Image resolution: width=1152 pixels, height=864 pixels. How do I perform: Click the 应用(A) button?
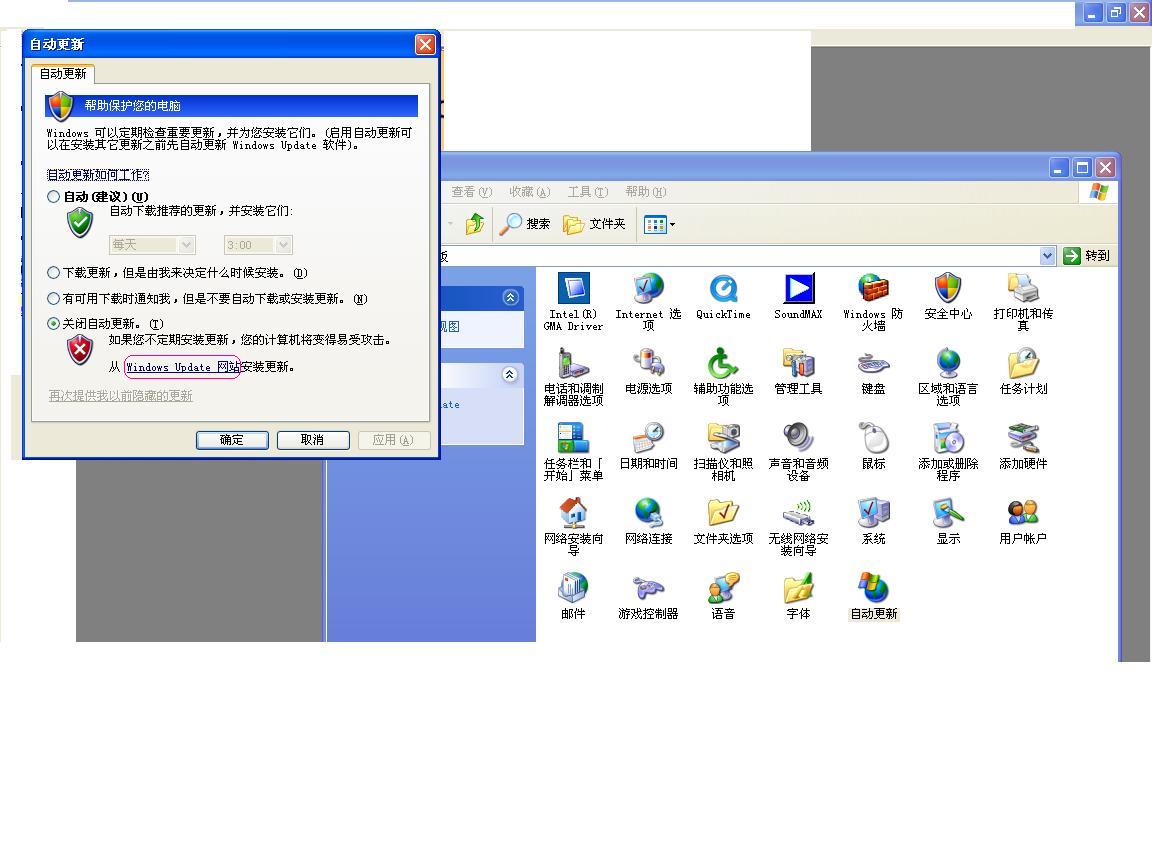(x=394, y=439)
